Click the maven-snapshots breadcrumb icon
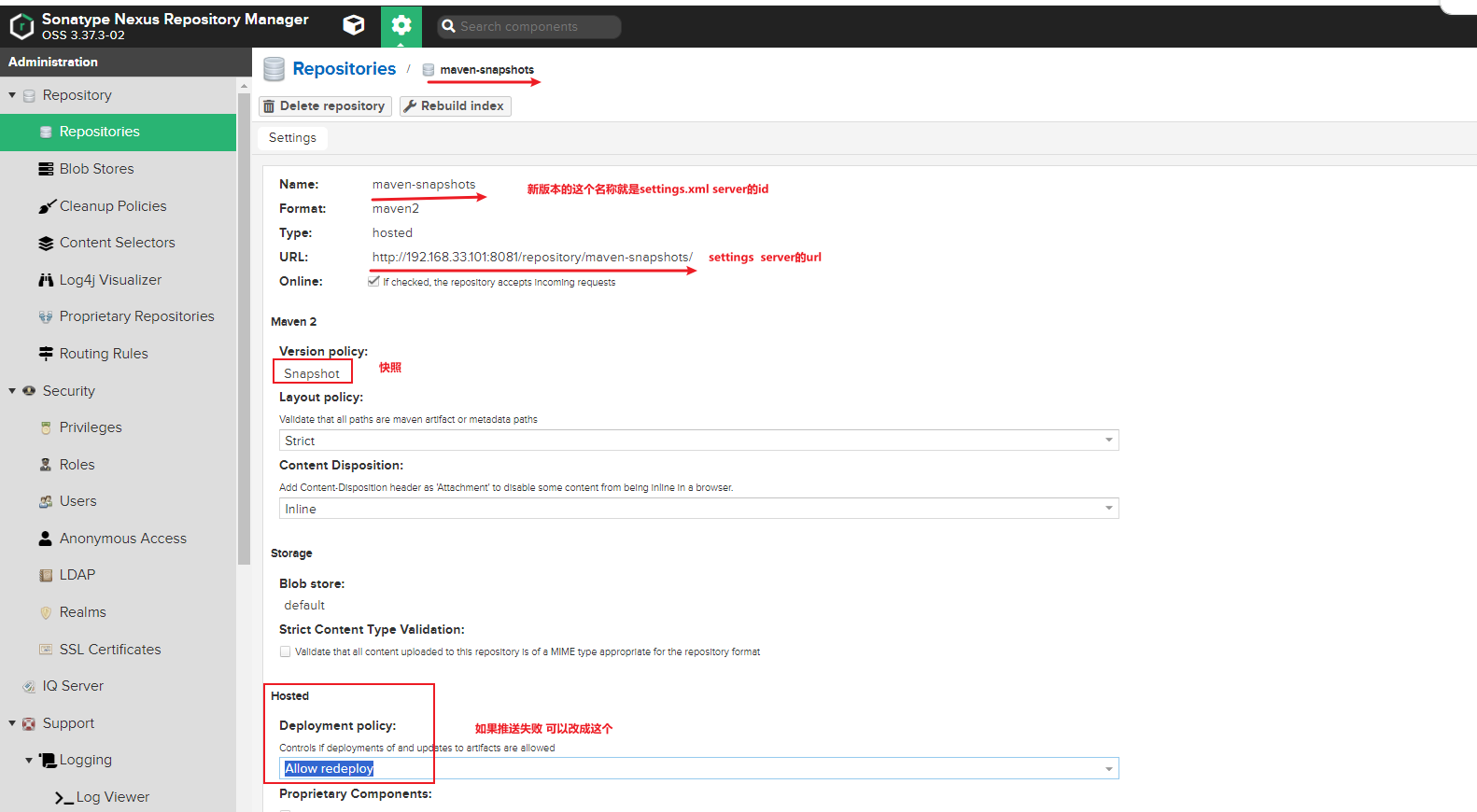1477x812 pixels. tap(429, 70)
